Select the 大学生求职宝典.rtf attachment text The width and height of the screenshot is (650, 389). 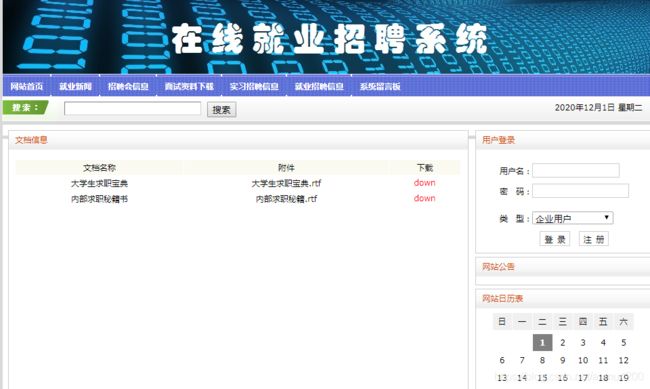pyautogui.click(x=286, y=183)
